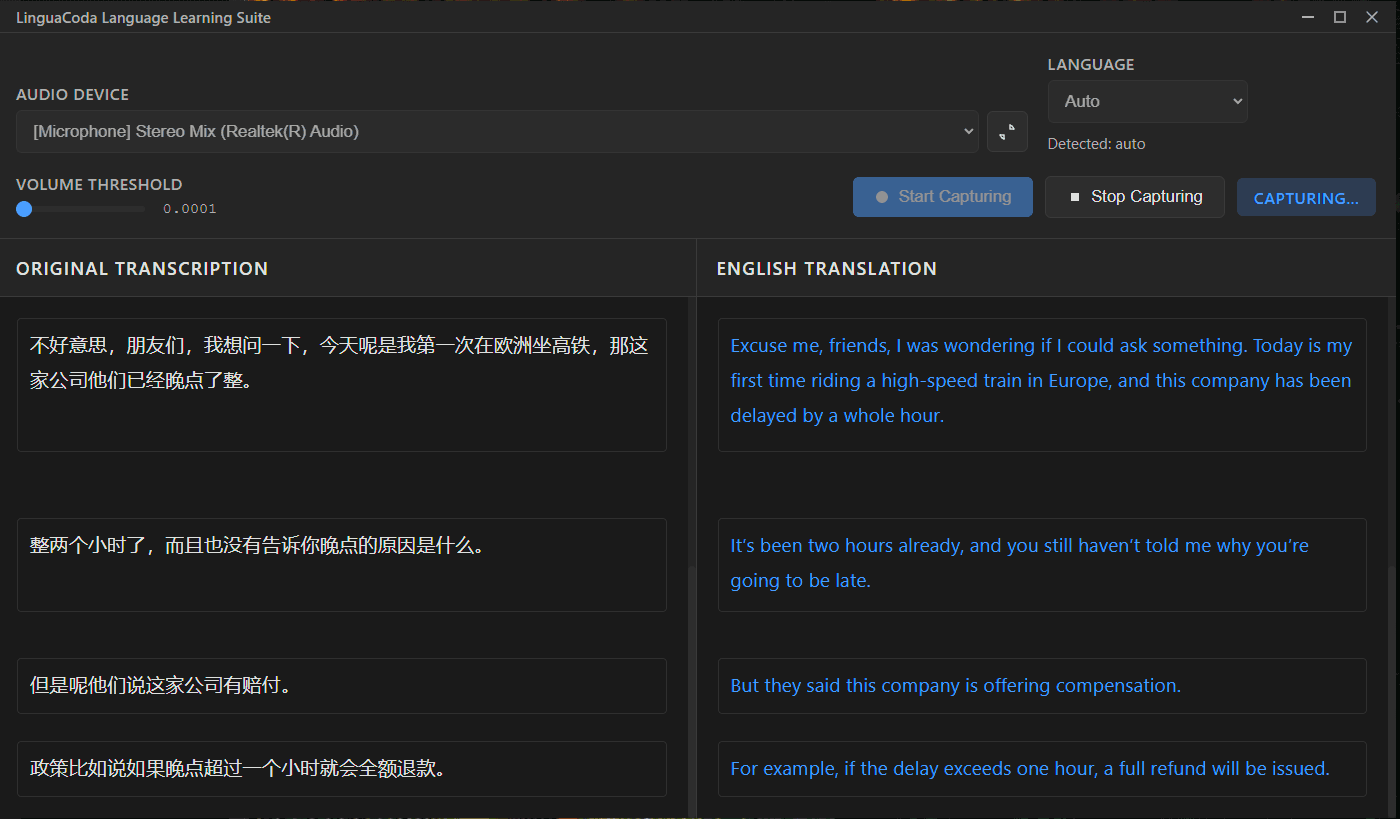Click the chevron on the audio device selector

point(967,131)
